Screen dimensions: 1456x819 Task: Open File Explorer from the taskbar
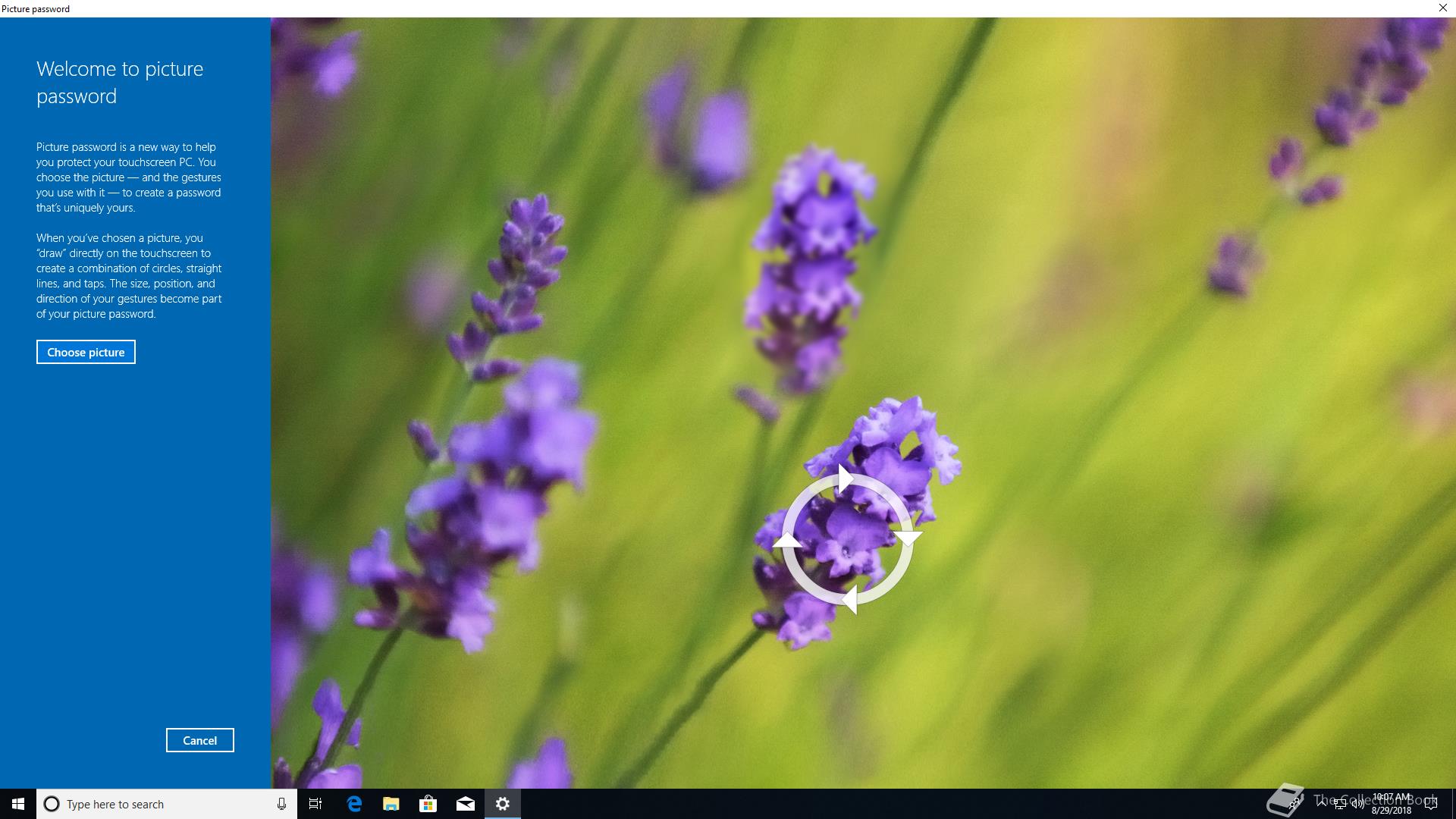(x=391, y=804)
